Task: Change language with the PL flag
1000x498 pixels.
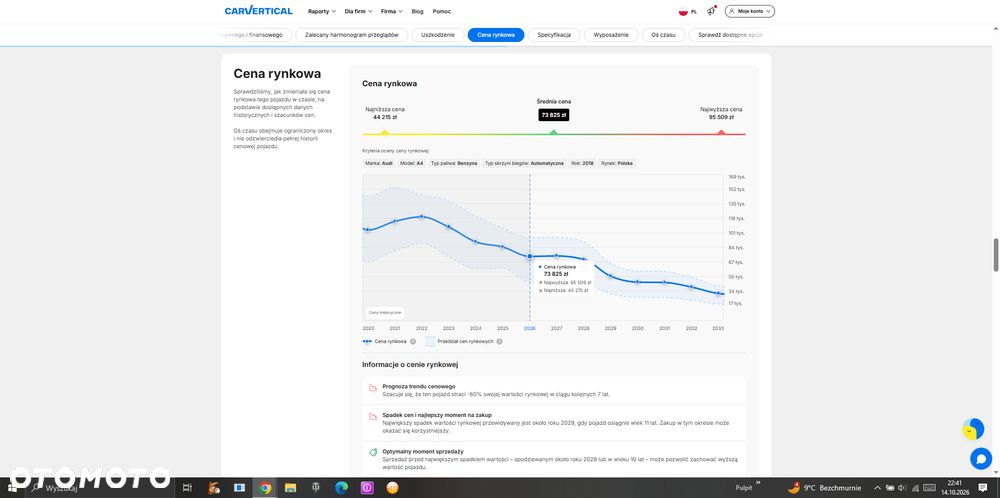Action: pyautogui.click(x=688, y=11)
